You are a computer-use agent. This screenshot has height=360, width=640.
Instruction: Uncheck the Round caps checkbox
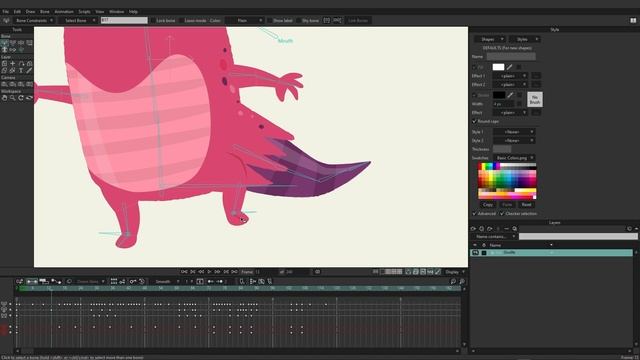coord(474,121)
